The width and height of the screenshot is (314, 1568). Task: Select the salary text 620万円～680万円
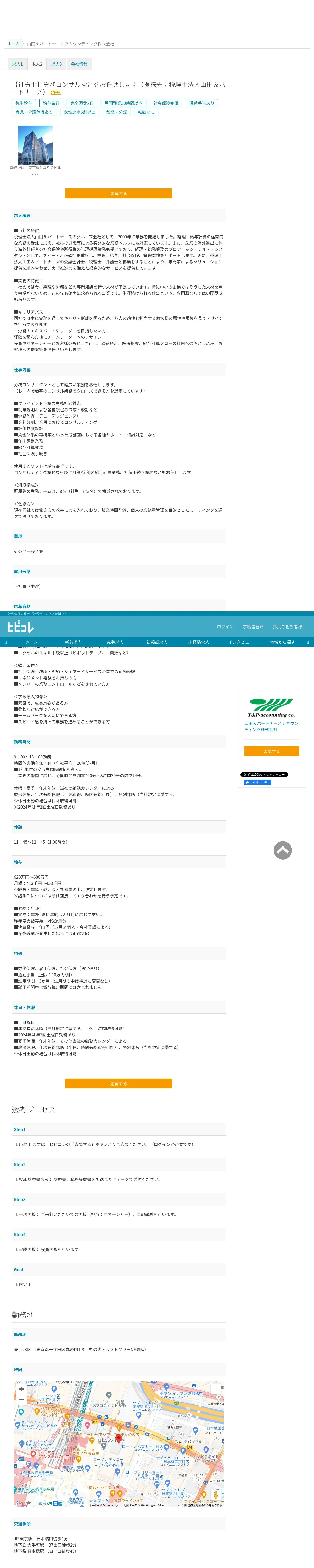[x=31, y=877]
